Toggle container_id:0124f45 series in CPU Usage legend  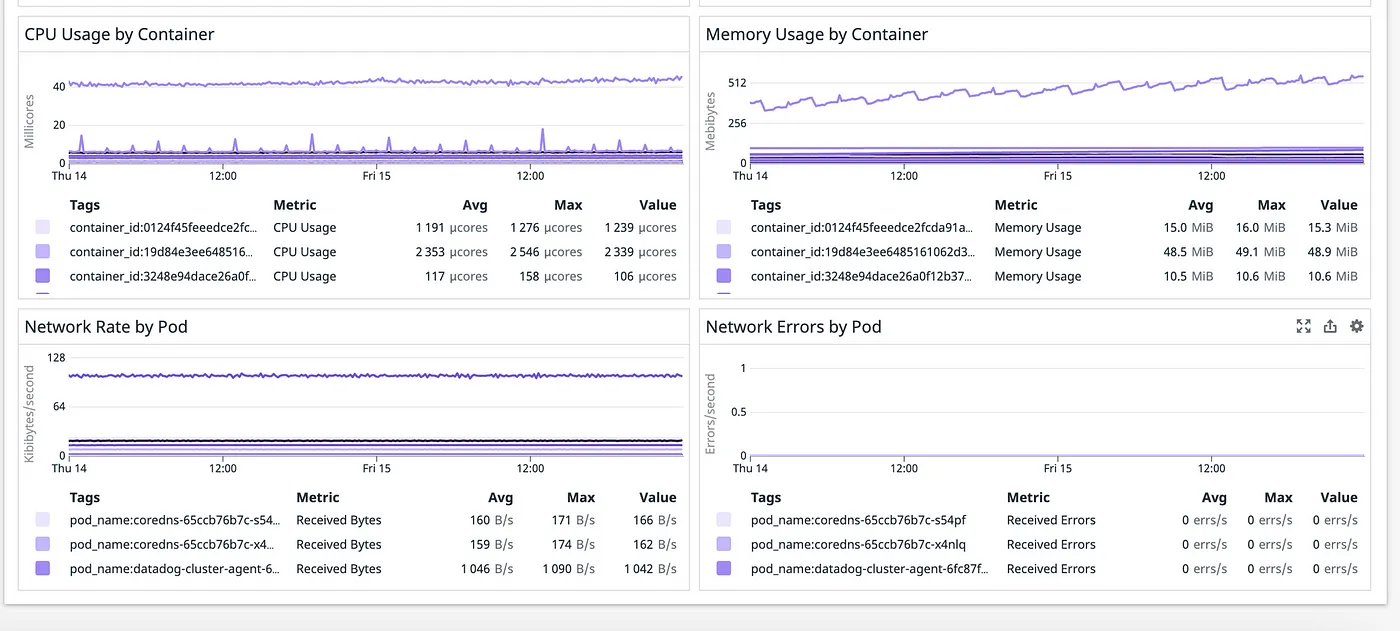(42, 227)
